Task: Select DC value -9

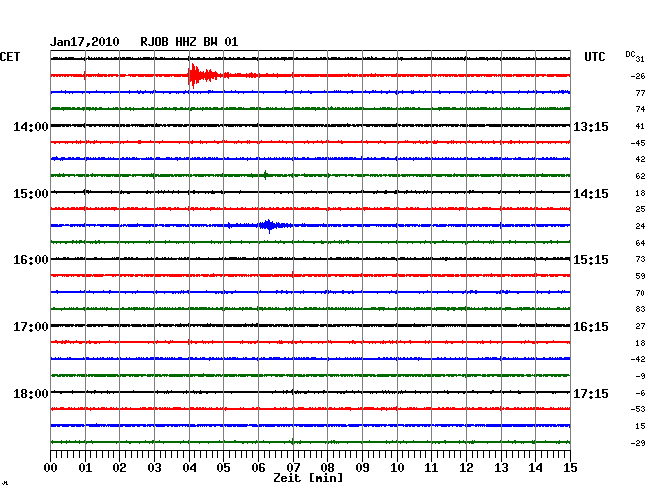Action: [x=640, y=376]
